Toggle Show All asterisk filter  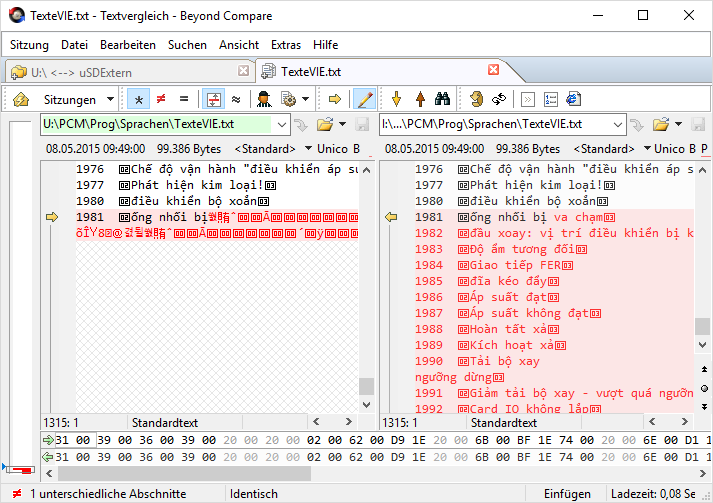pyautogui.click(x=139, y=99)
